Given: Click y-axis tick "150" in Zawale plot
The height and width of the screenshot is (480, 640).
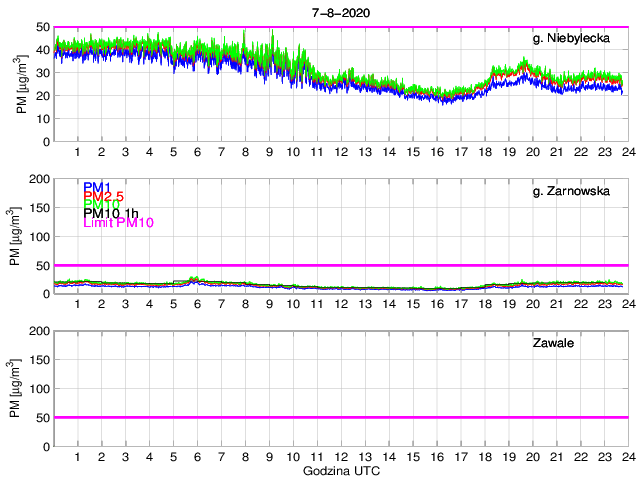Looking at the screenshot, I should pyautogui.click(x=40, y=360).
